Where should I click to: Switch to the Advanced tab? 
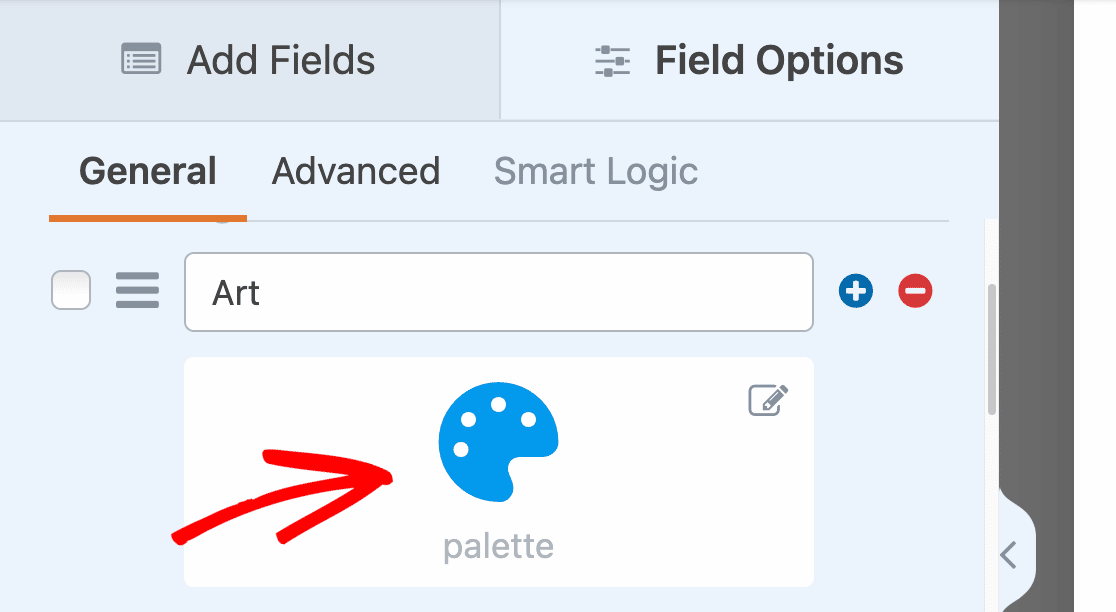356,172
